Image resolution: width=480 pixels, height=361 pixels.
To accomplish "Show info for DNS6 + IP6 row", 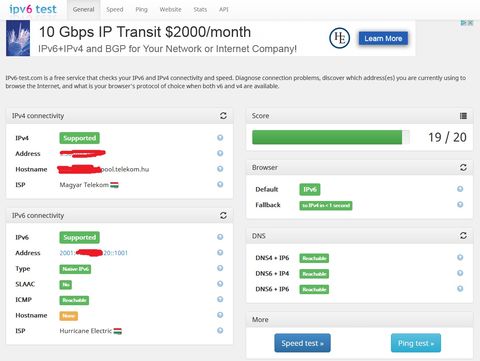I will (460, 289).
